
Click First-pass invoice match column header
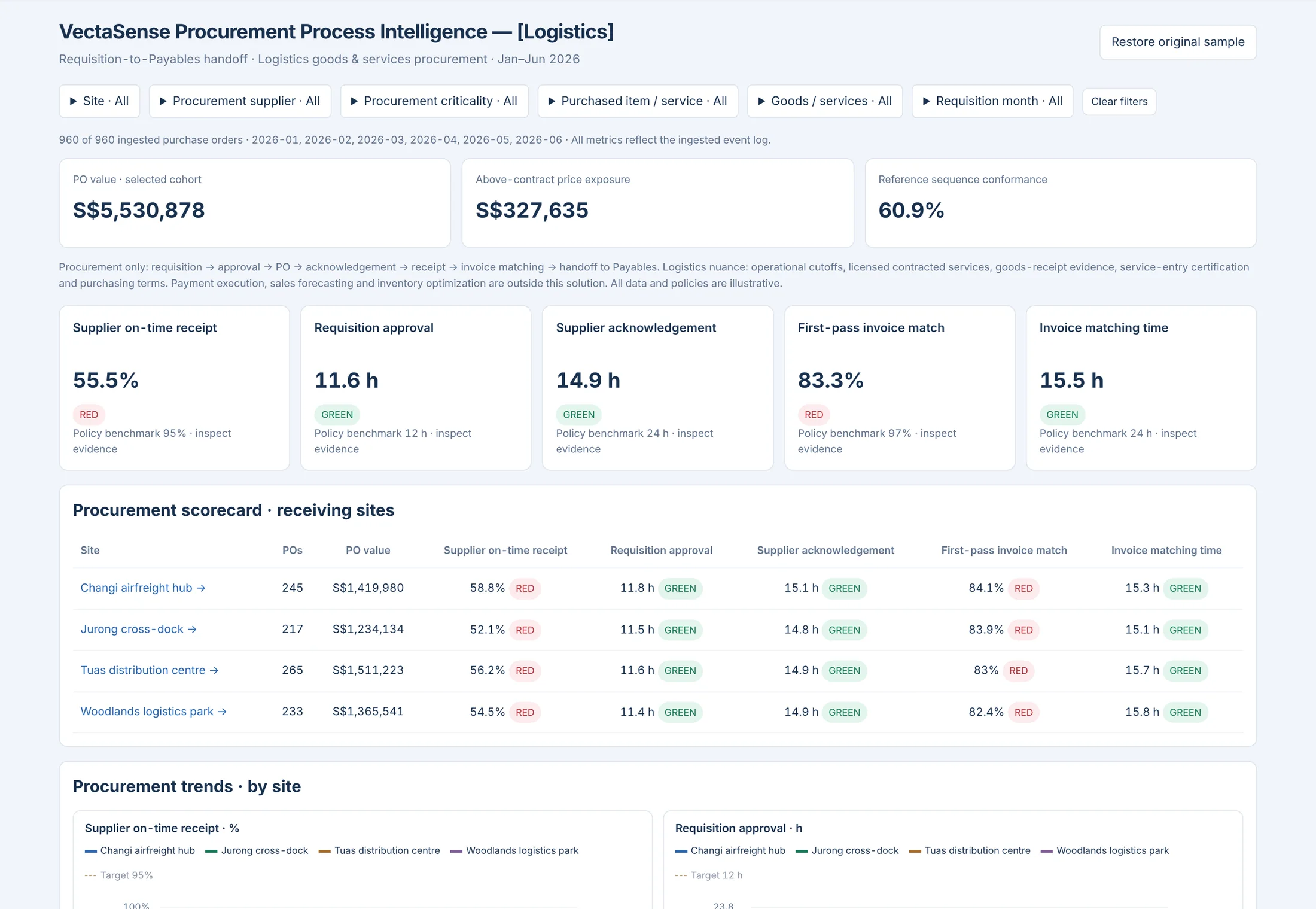click(x=1004, y=550)
